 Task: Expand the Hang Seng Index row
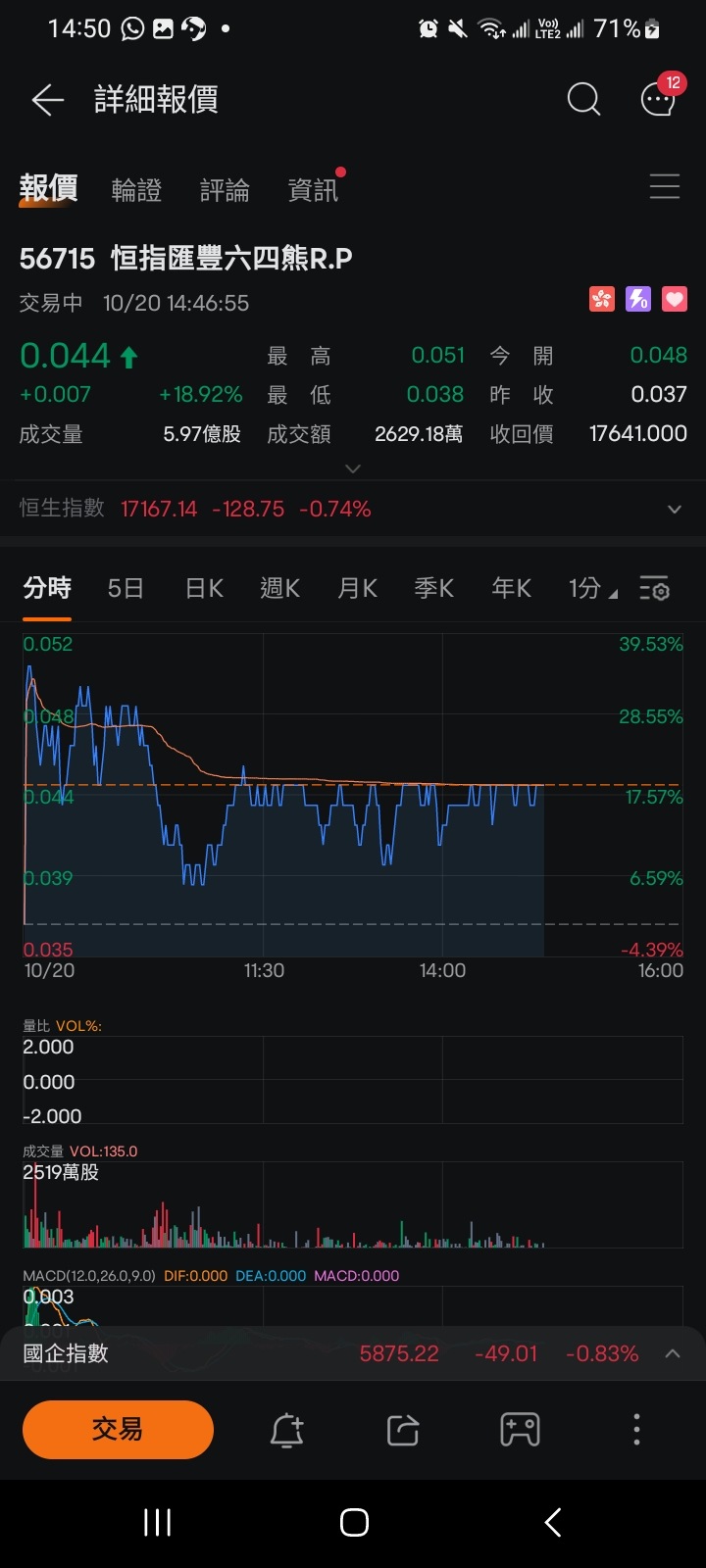click(x=674, y=510)
